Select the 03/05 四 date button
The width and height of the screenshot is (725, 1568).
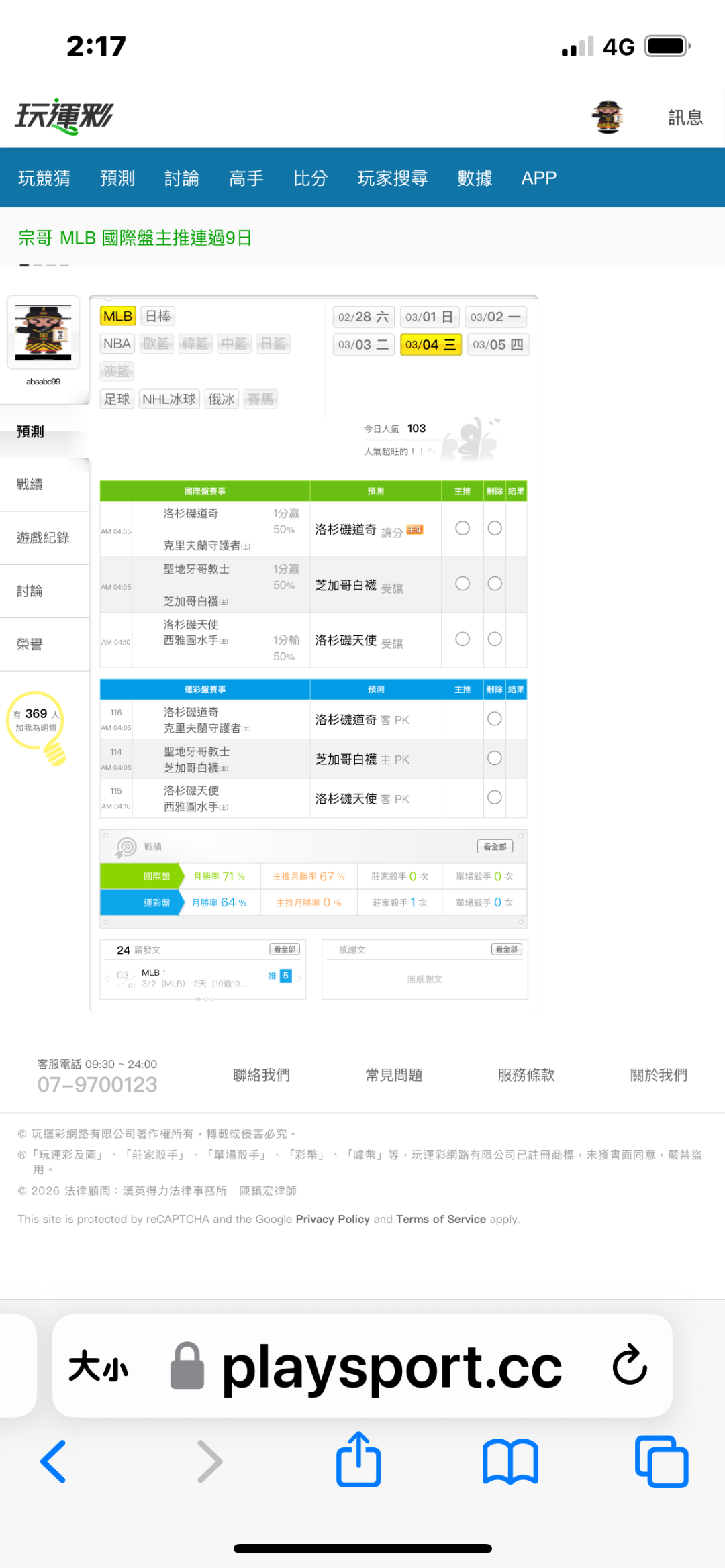497,345
